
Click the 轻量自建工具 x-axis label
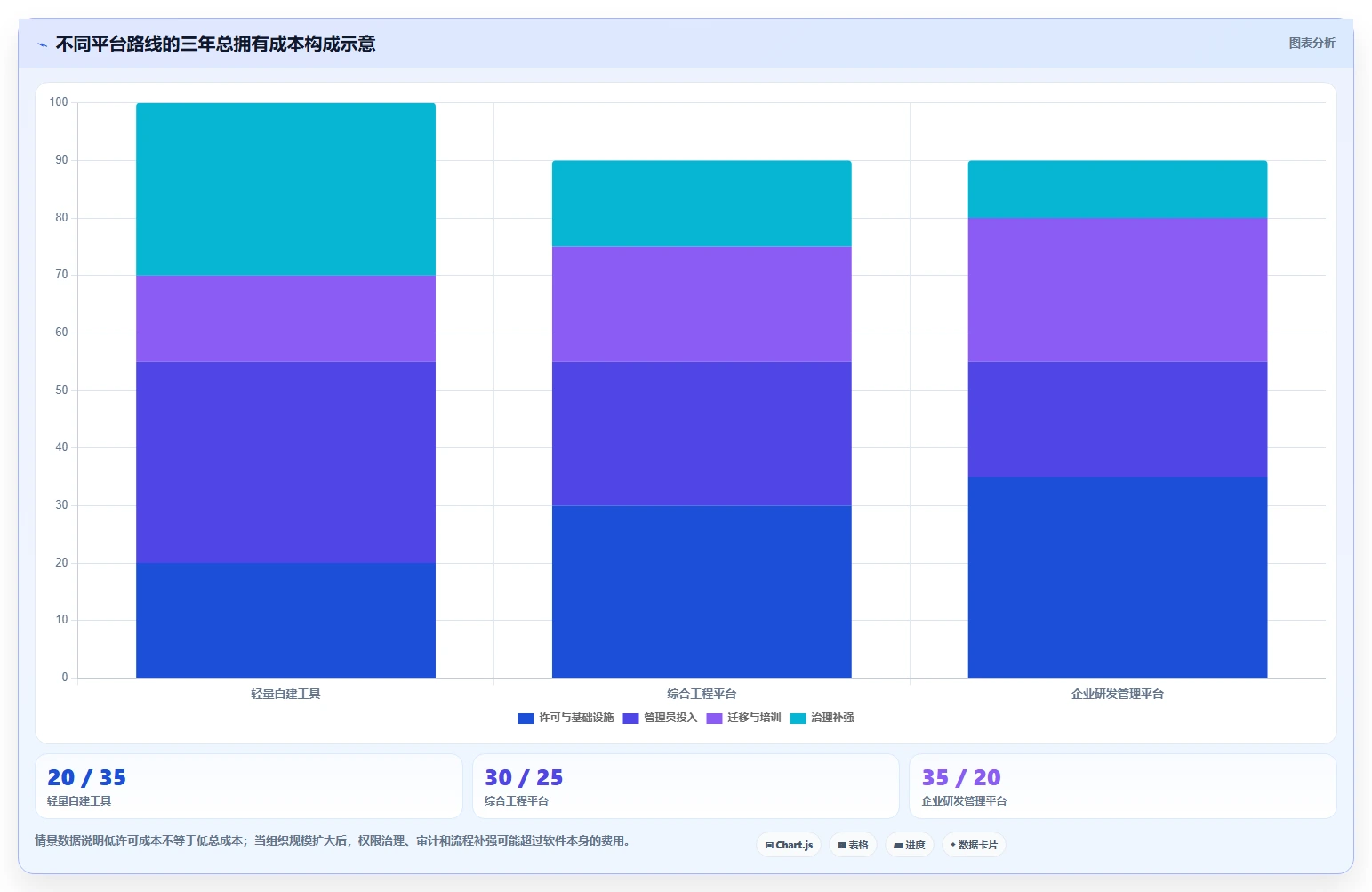pos(285,694)
